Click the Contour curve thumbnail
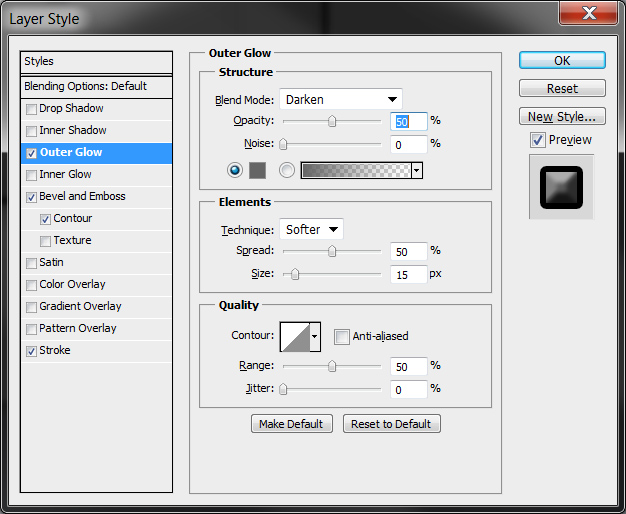626x514 pixels. (295, 337)
